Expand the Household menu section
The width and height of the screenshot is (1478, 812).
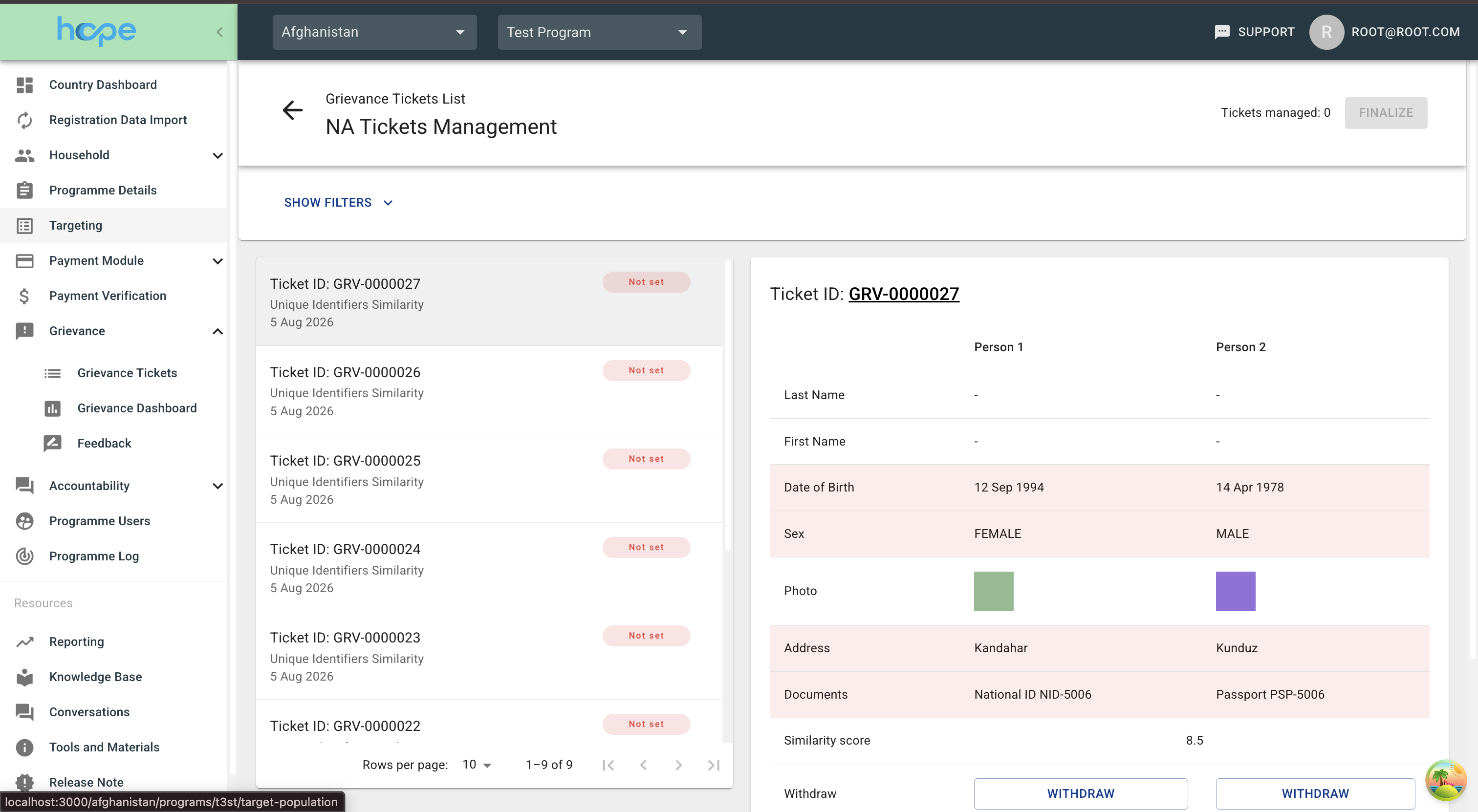pyautogui.click(x=217, y=155)
